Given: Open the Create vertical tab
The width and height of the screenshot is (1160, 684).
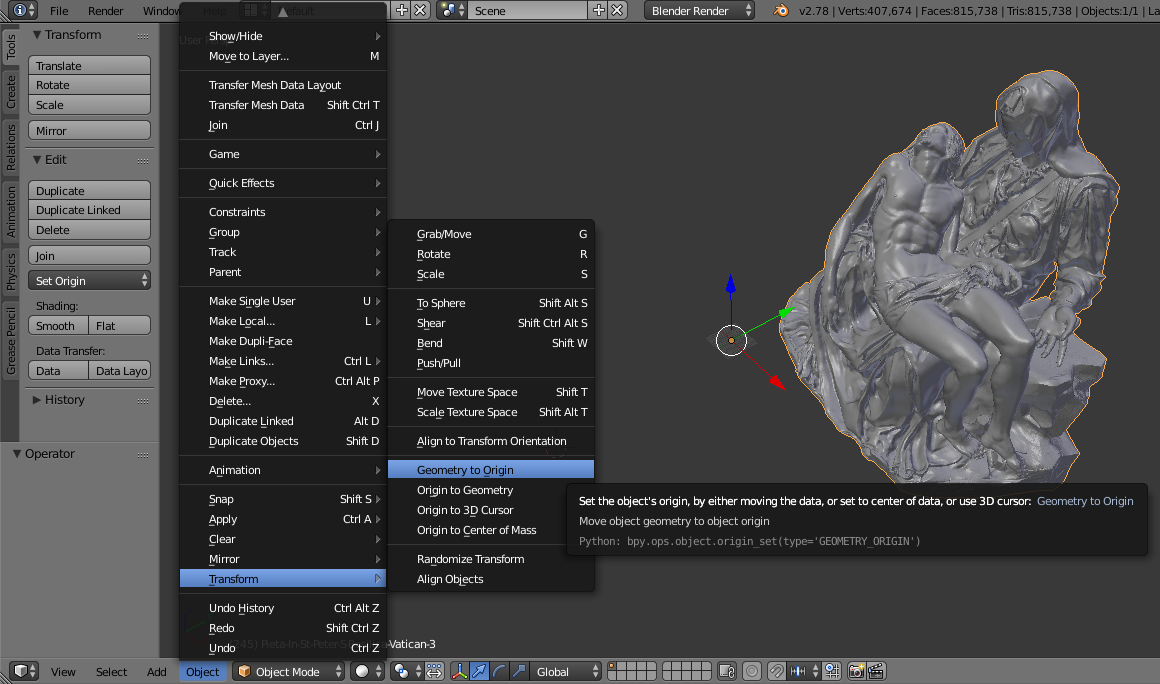Looking at the screenshot, I should tap(10, 92).
